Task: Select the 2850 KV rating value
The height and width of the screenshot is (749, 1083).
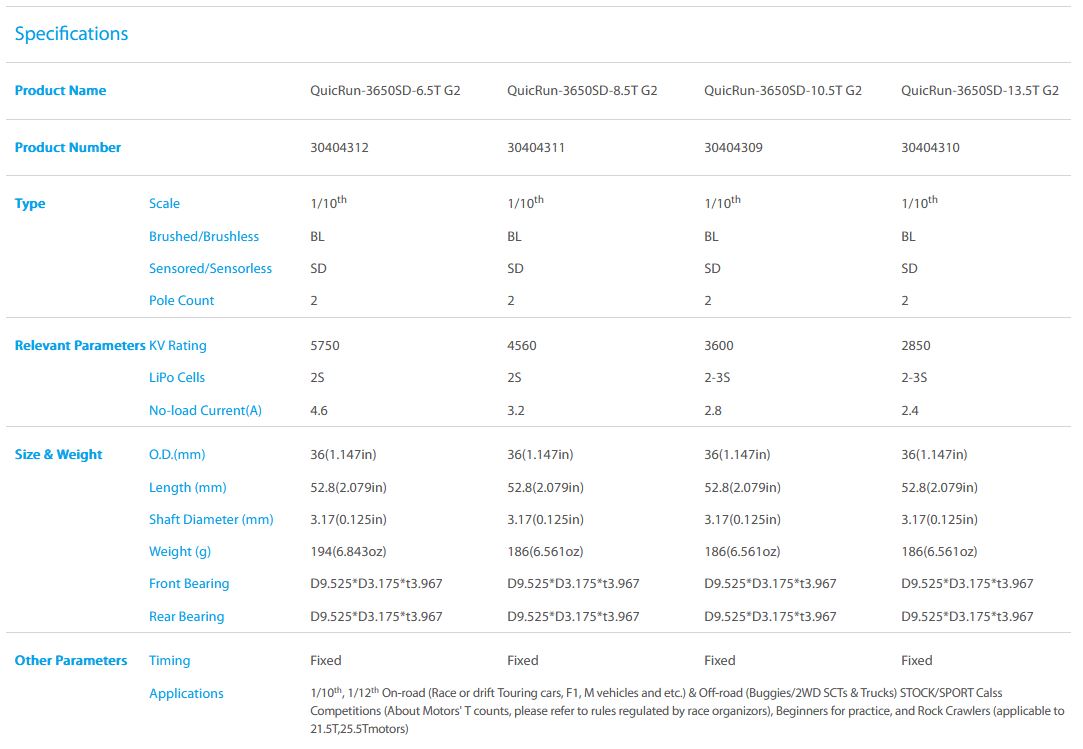Action: tap(915, 346)
